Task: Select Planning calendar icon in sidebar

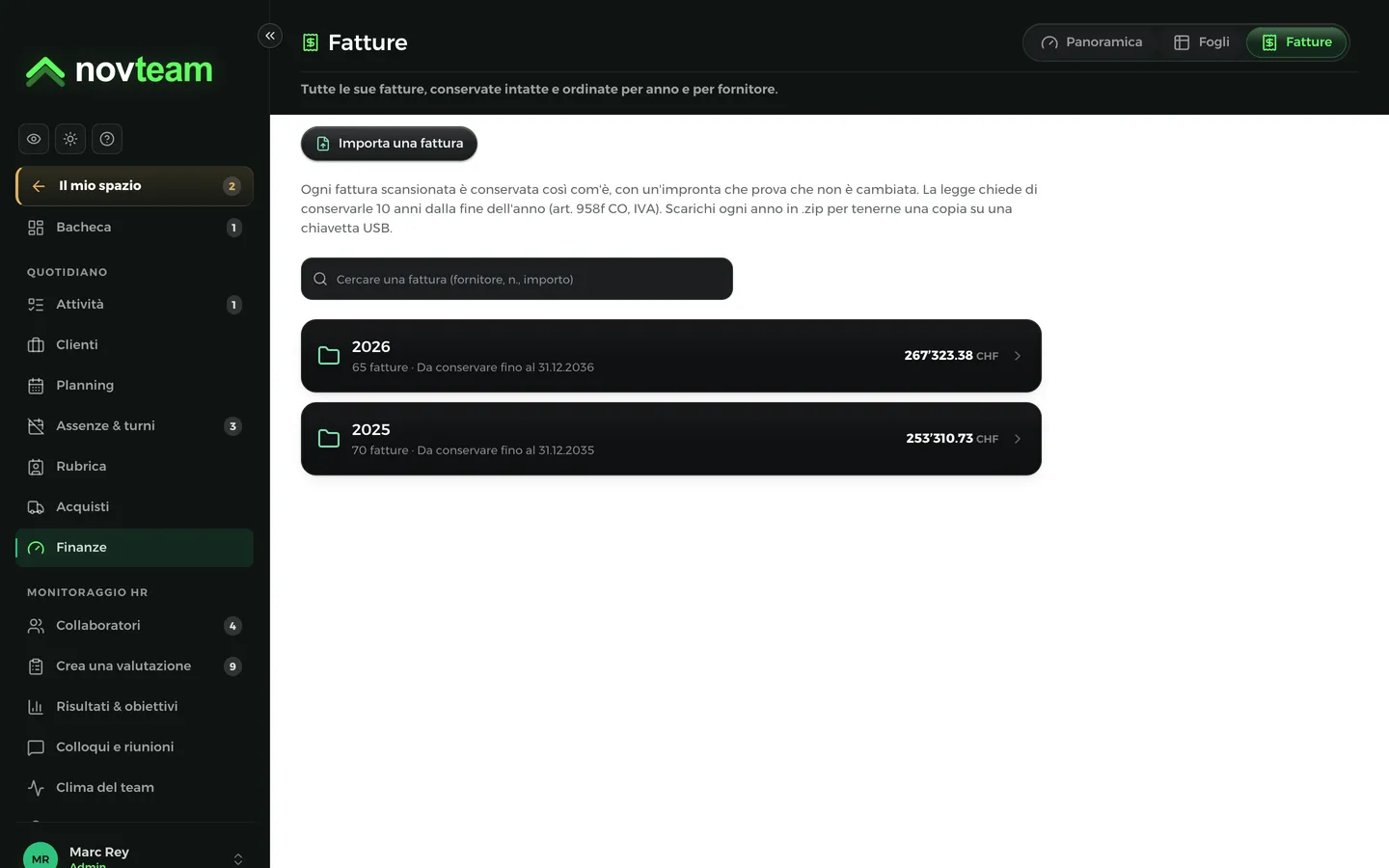Action: tap(36, 386)
